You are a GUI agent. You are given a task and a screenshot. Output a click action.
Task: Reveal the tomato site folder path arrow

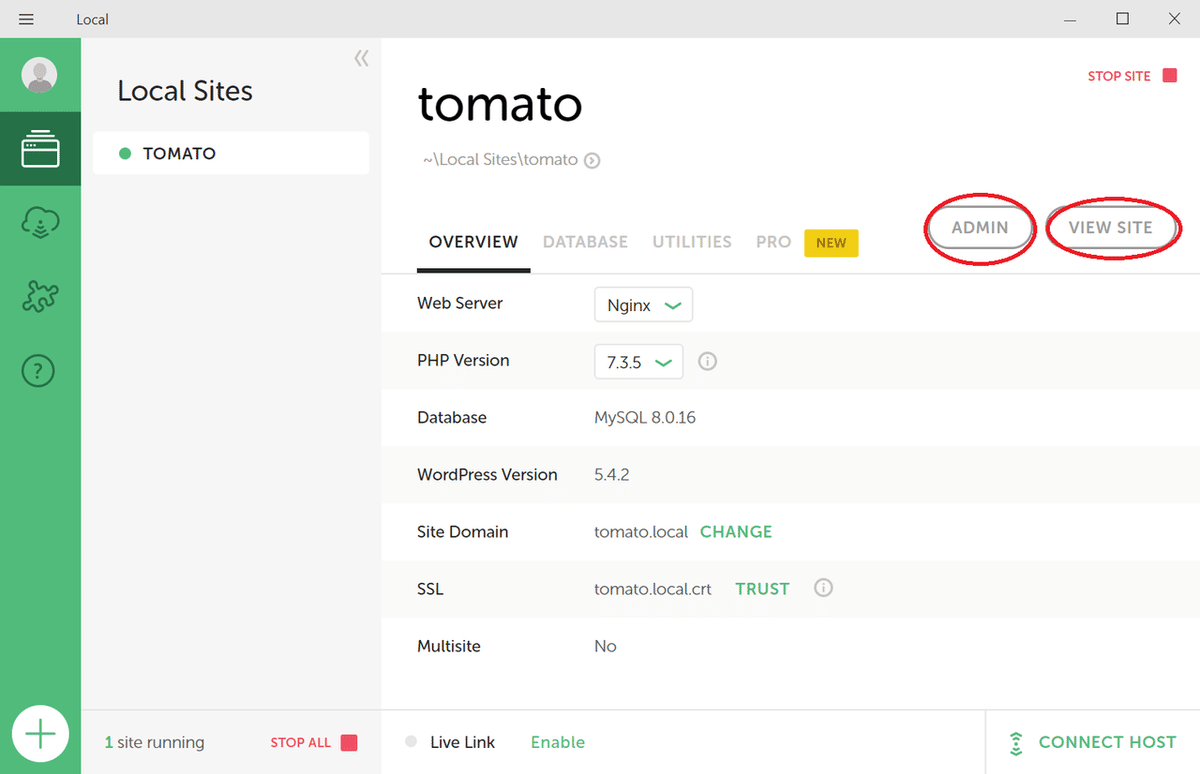click(592, 160)
